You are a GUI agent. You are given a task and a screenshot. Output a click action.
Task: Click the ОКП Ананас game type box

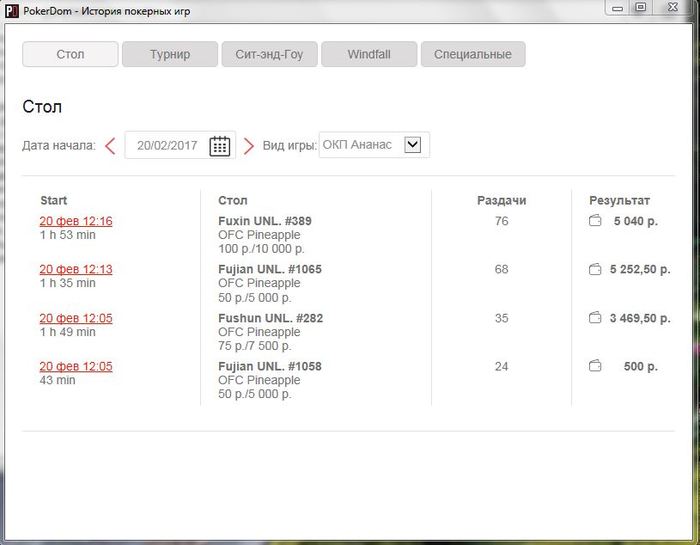[374, 145]
